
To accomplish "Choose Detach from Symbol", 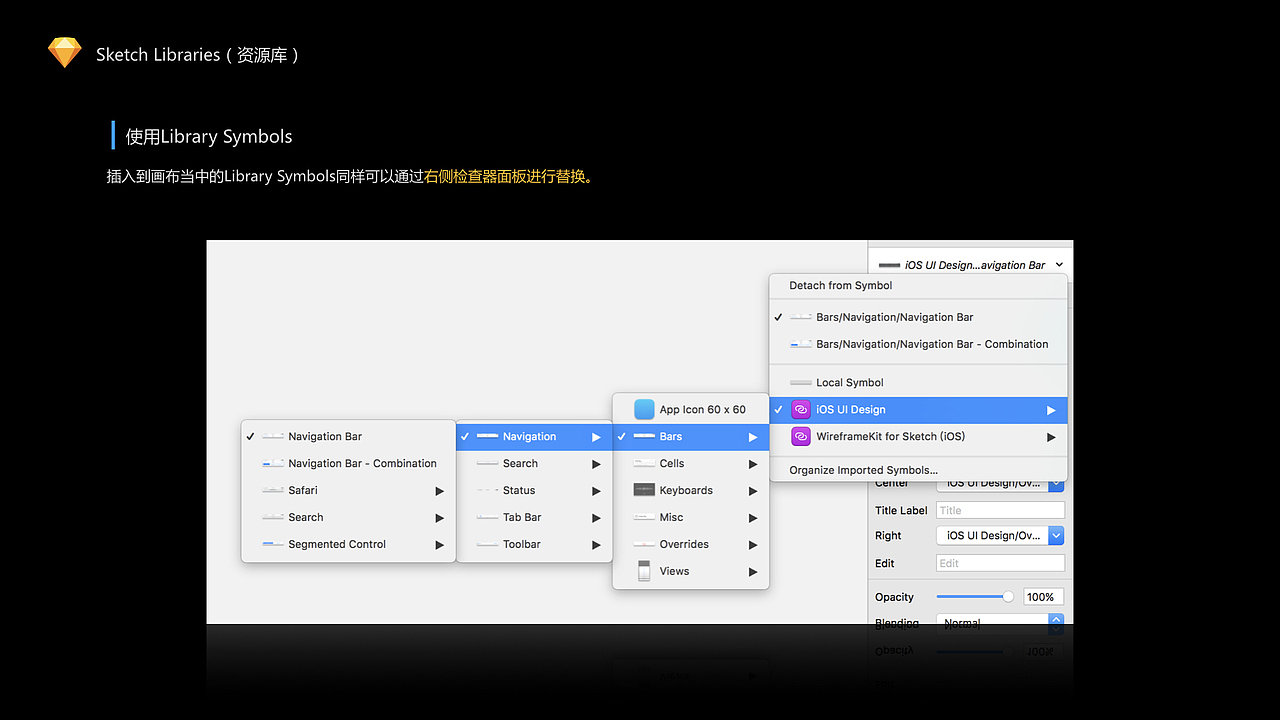I will (918, 285).
